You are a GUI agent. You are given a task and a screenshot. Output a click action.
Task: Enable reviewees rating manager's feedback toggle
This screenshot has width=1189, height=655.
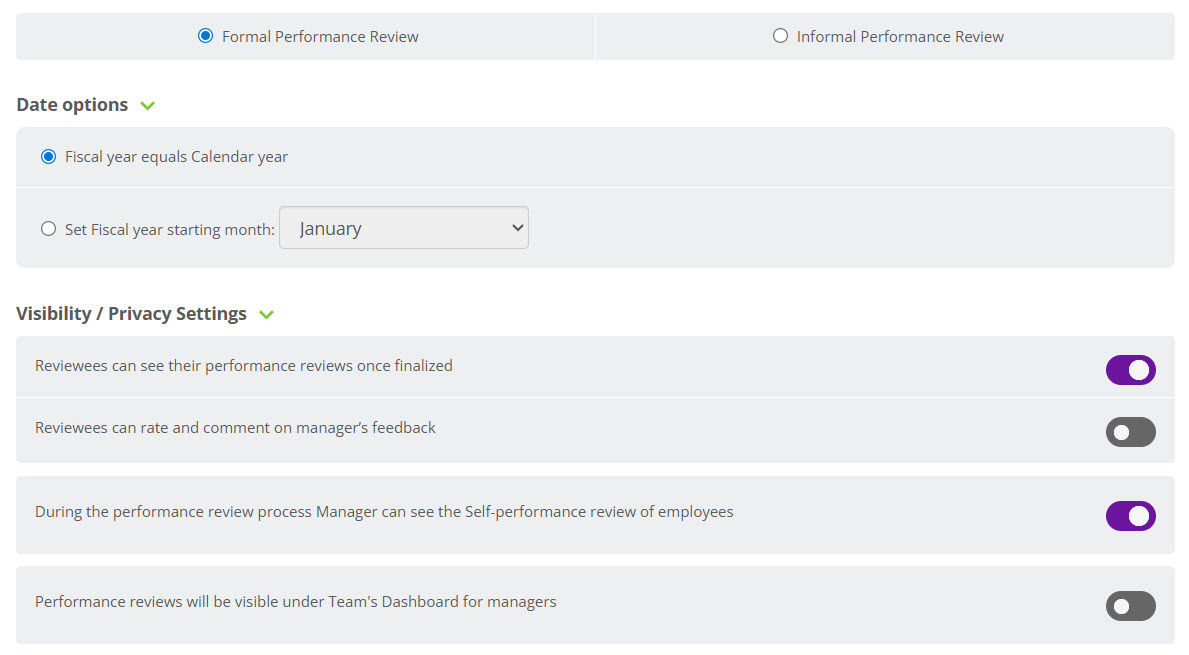click(x=1130, y=432)
